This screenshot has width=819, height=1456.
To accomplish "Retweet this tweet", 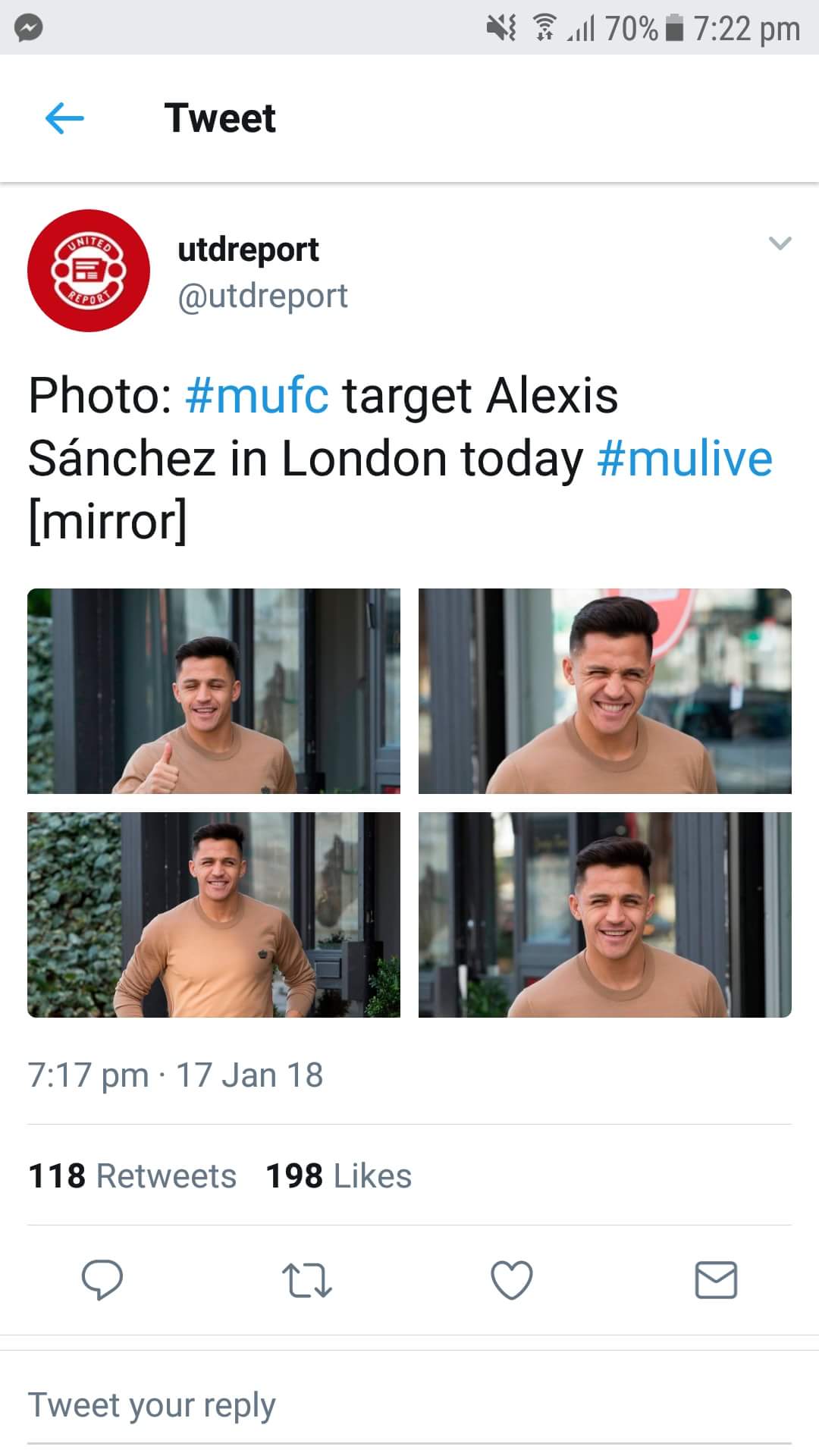I will [306, 1280].
